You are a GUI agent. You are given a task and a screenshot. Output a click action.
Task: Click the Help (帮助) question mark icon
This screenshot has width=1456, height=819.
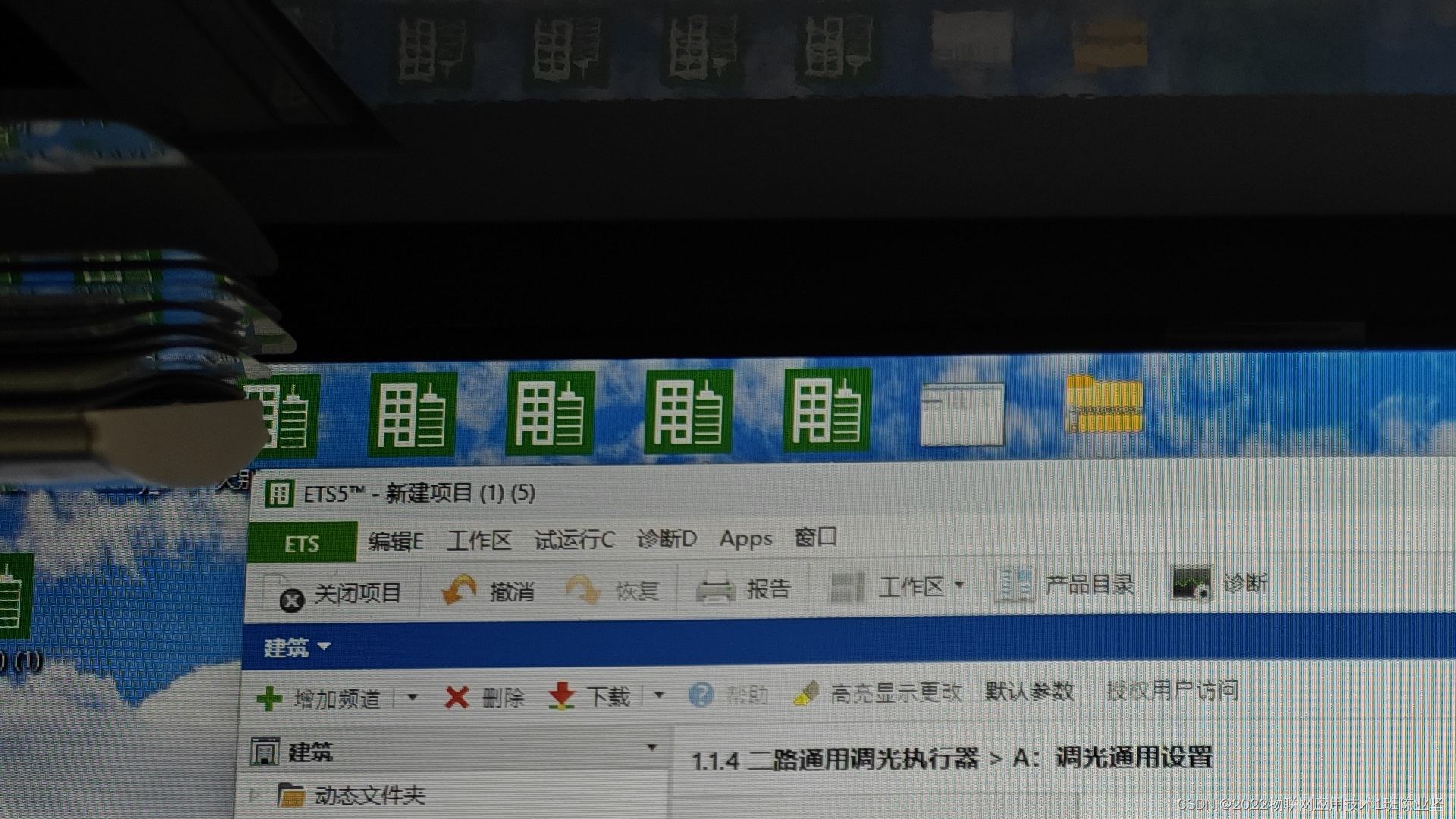(x=701, y=695)
